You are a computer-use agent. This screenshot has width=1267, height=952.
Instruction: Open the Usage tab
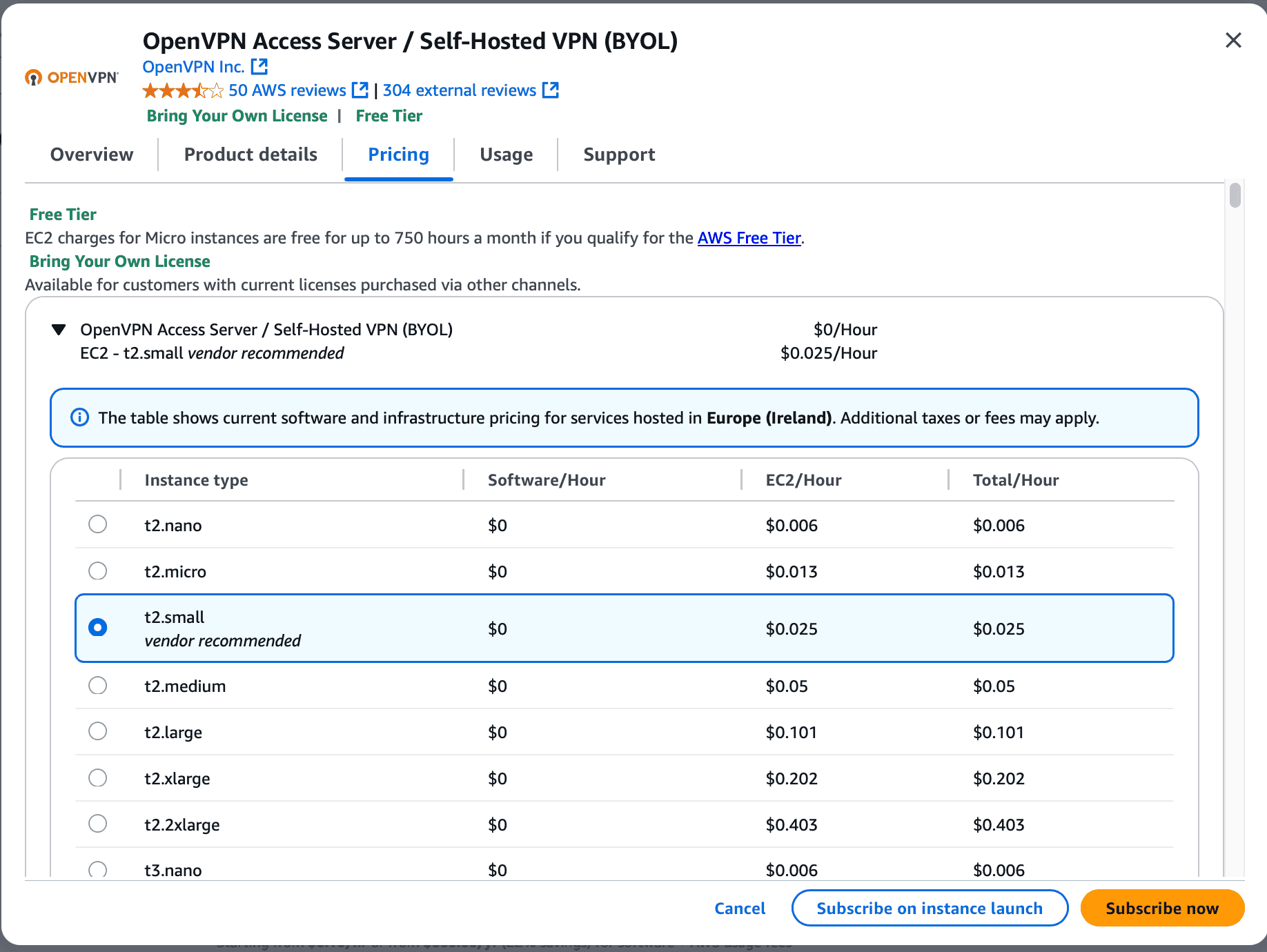tap(506, 155)
